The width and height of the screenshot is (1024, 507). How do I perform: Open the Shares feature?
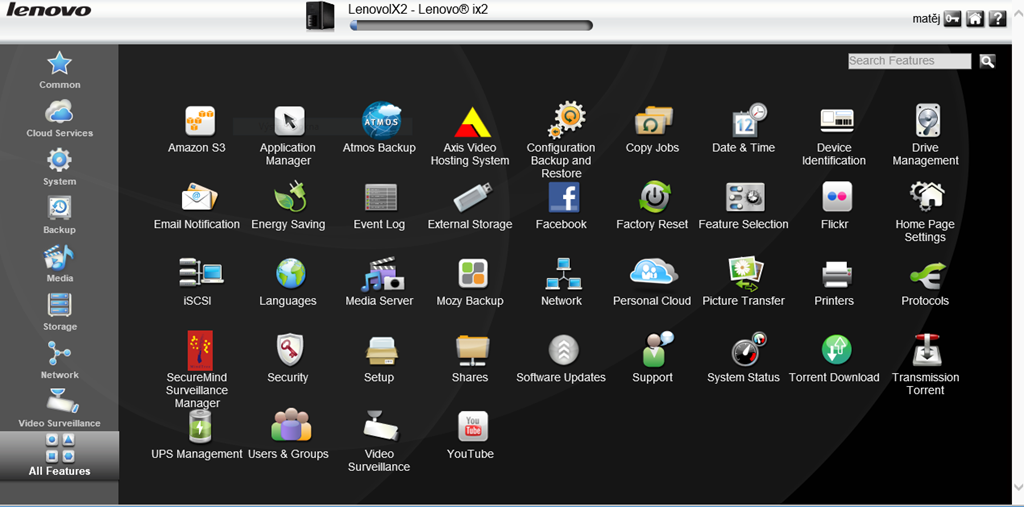470,351
